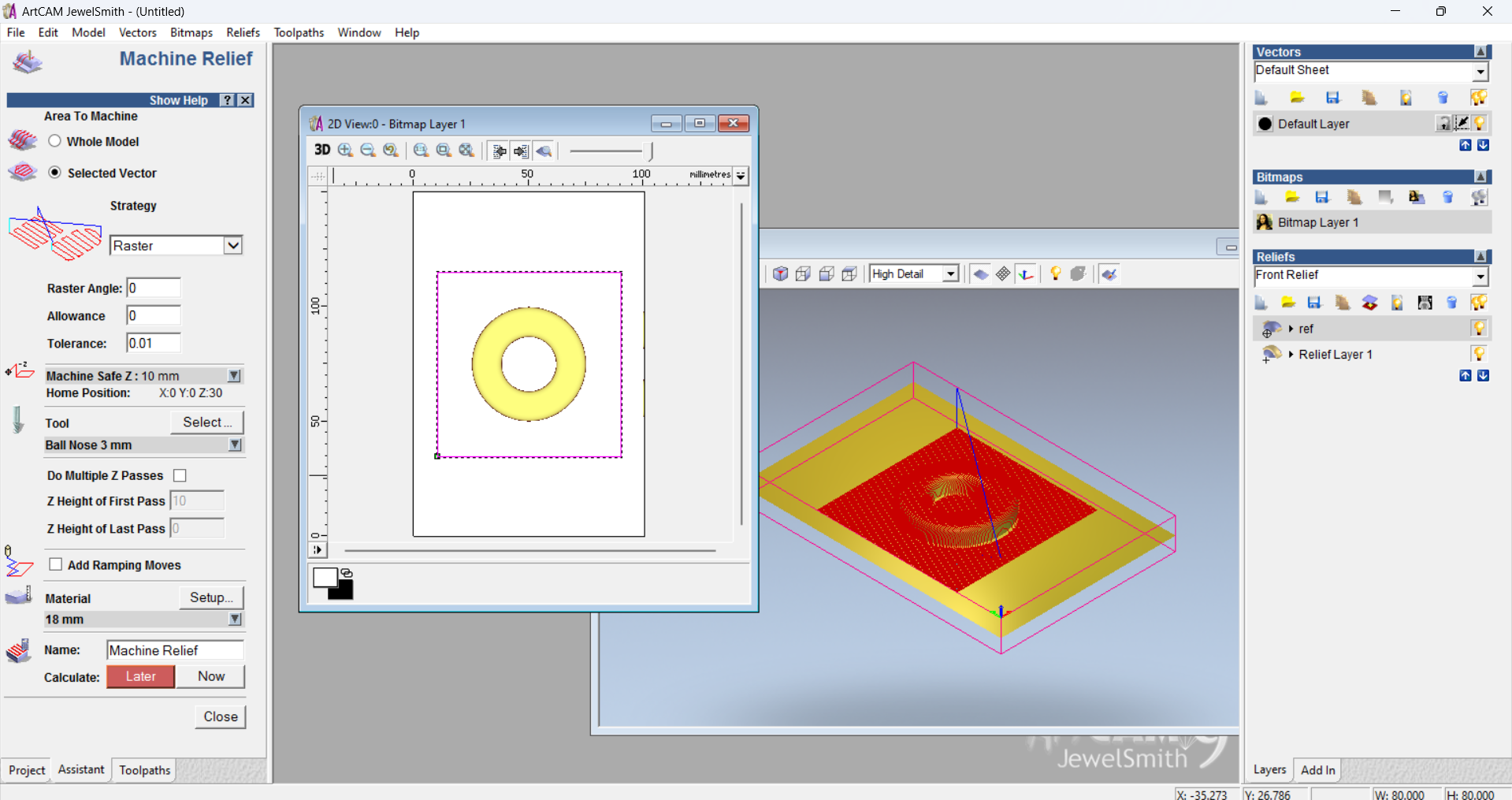Click the zoom out magnifier in 2D View
This screenshot has height=800, width=1512.
[x=368, y=150]
